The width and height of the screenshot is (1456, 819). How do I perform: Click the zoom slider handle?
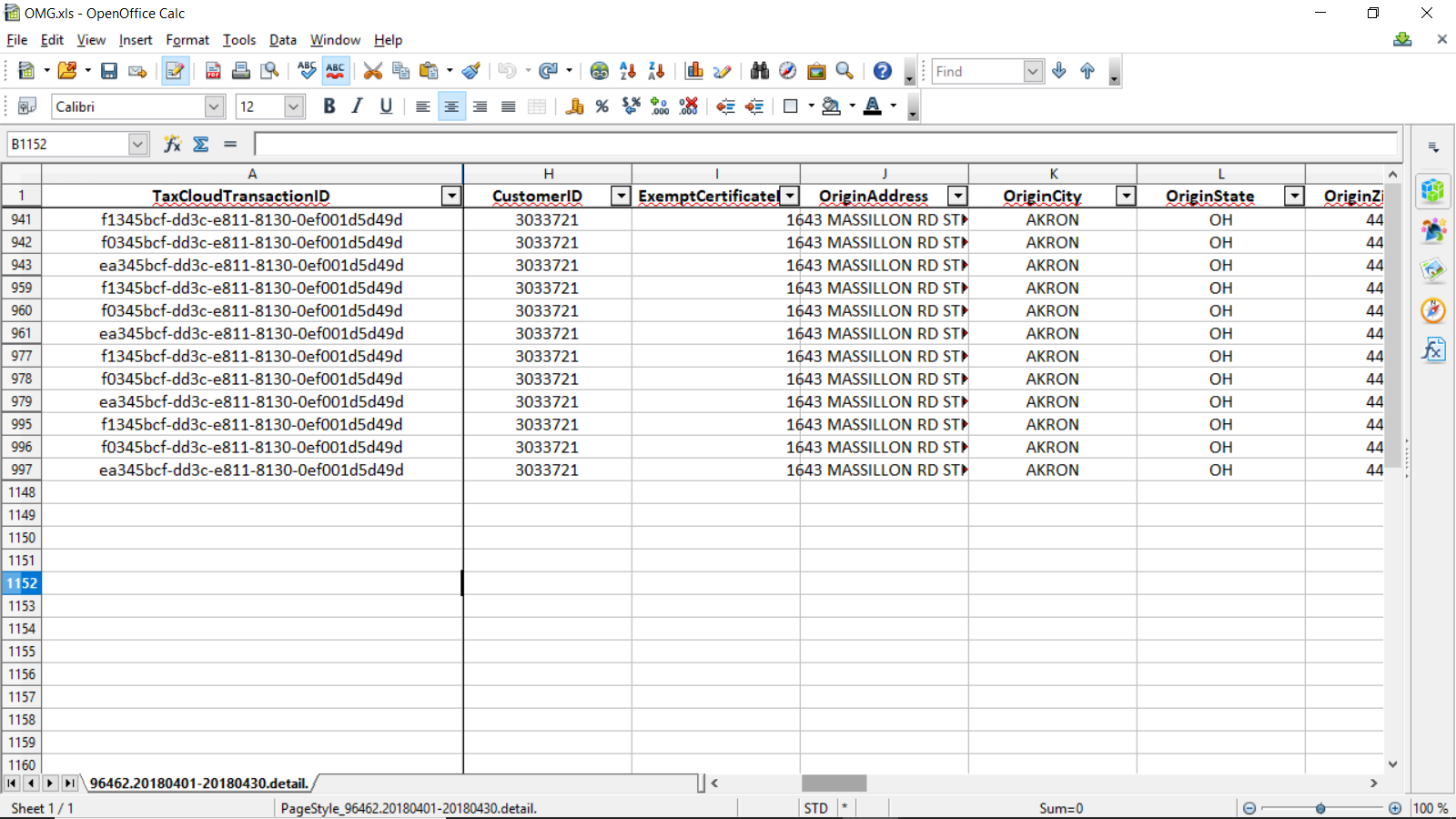pos(1320,808)
